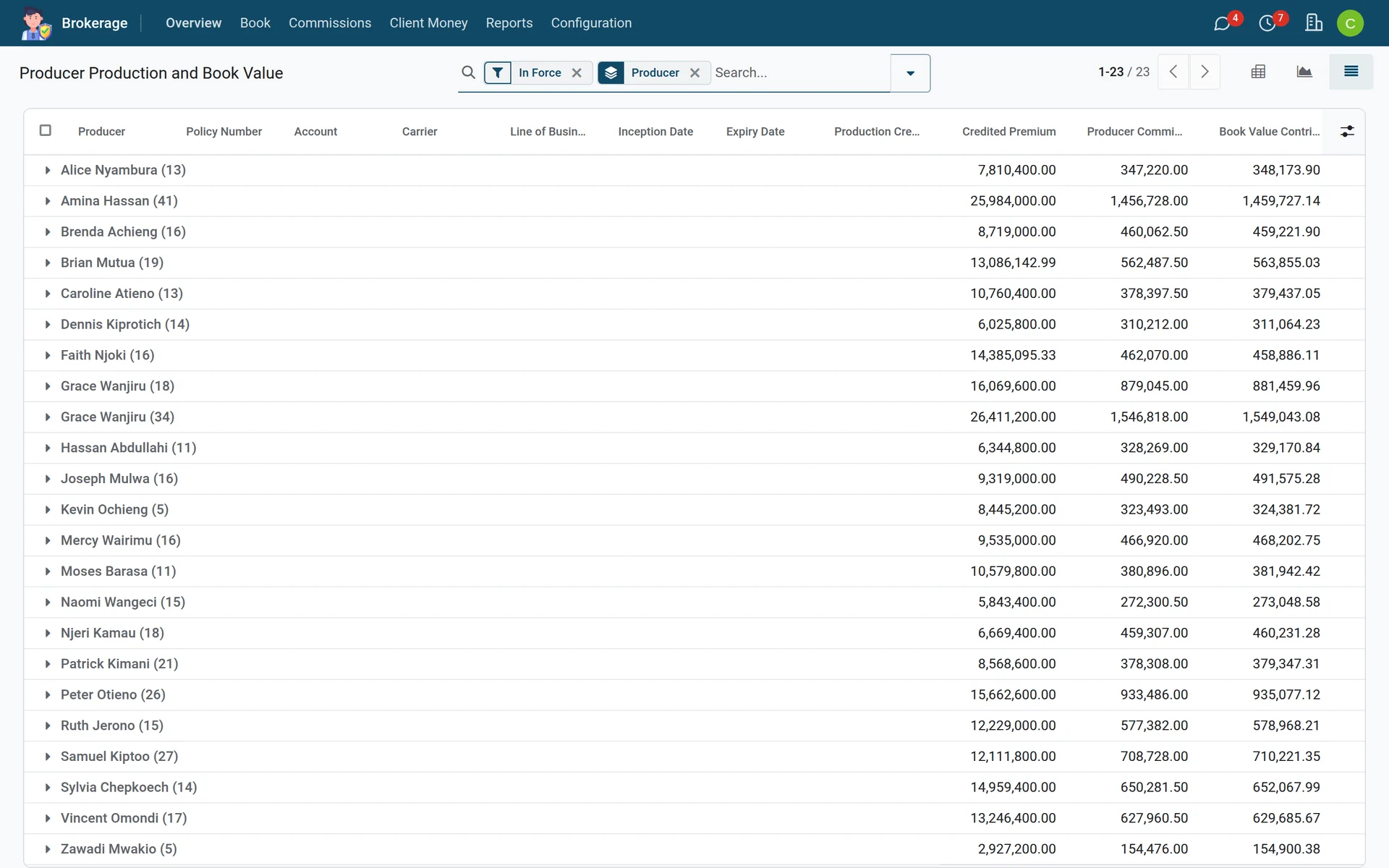Image resolution: width=1389 pixels, height=868 pixels.
Task: Click into the Search... input field
Action: point(799,72)
